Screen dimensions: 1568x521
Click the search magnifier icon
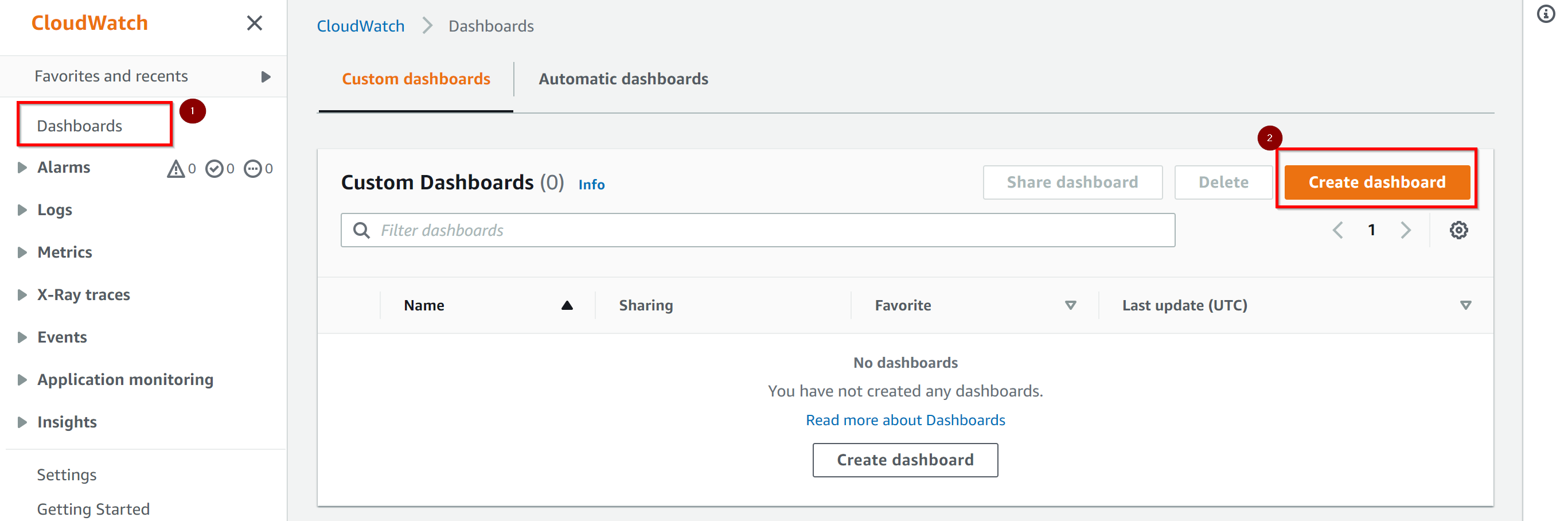pos(361,230)
